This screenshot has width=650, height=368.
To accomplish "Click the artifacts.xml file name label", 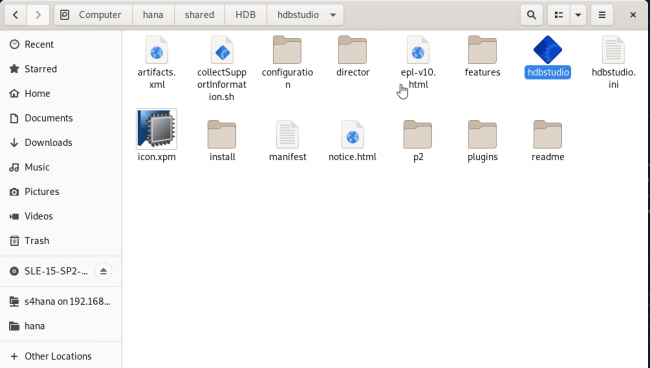I will pyautogui.click(x=157, y=78).
